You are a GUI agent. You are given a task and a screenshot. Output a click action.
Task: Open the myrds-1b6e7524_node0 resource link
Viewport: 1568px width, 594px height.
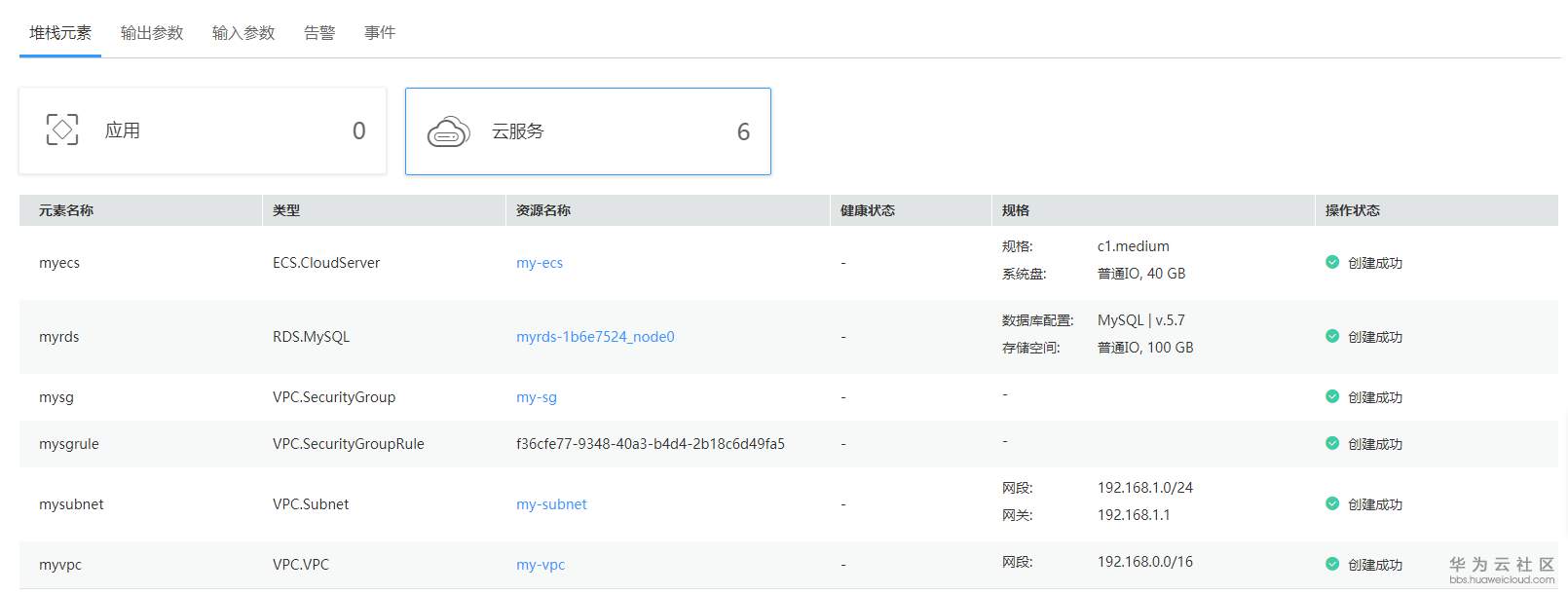coord(595,337)
